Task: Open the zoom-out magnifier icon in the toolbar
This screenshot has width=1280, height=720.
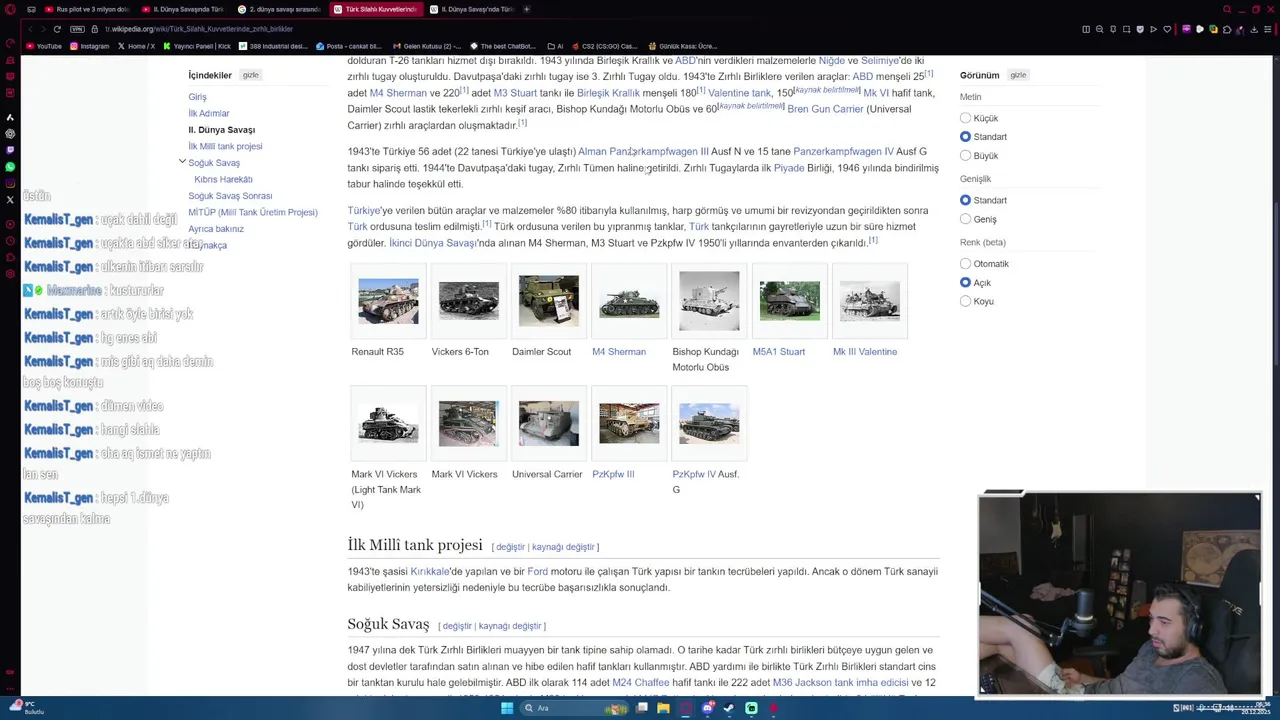Action: click(1099, 29)
